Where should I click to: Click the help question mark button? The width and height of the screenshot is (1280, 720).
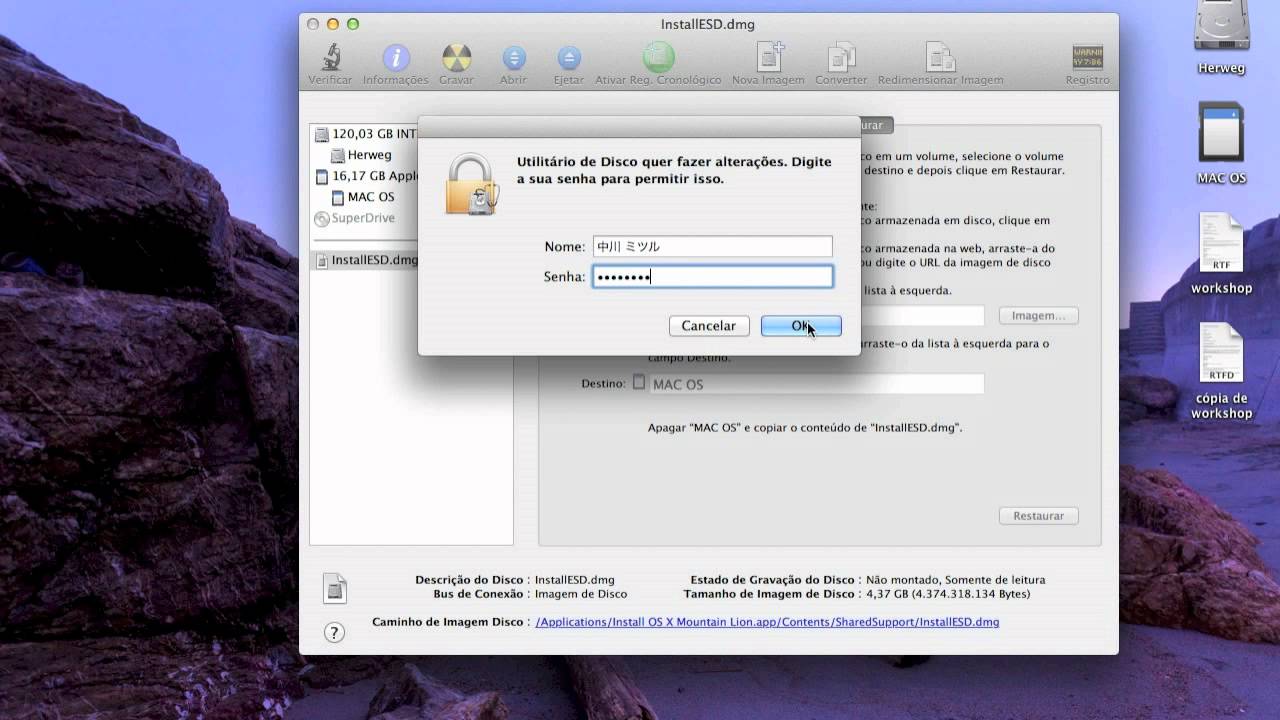335,632
